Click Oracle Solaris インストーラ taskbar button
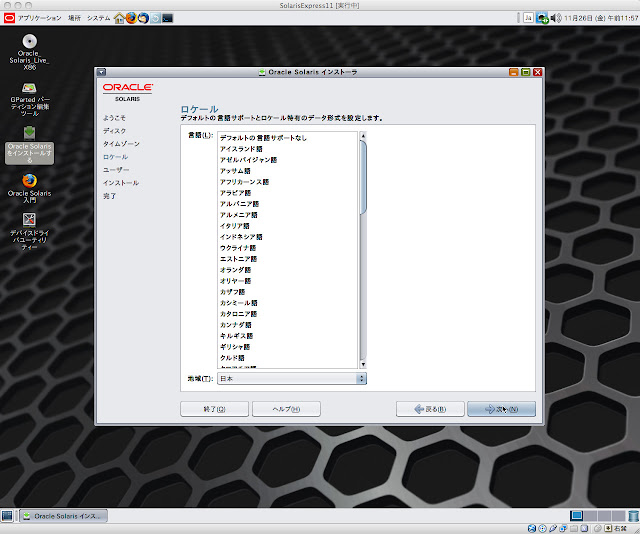The height and width of the screenshot is (534, 640). click(x=64, y=516)
